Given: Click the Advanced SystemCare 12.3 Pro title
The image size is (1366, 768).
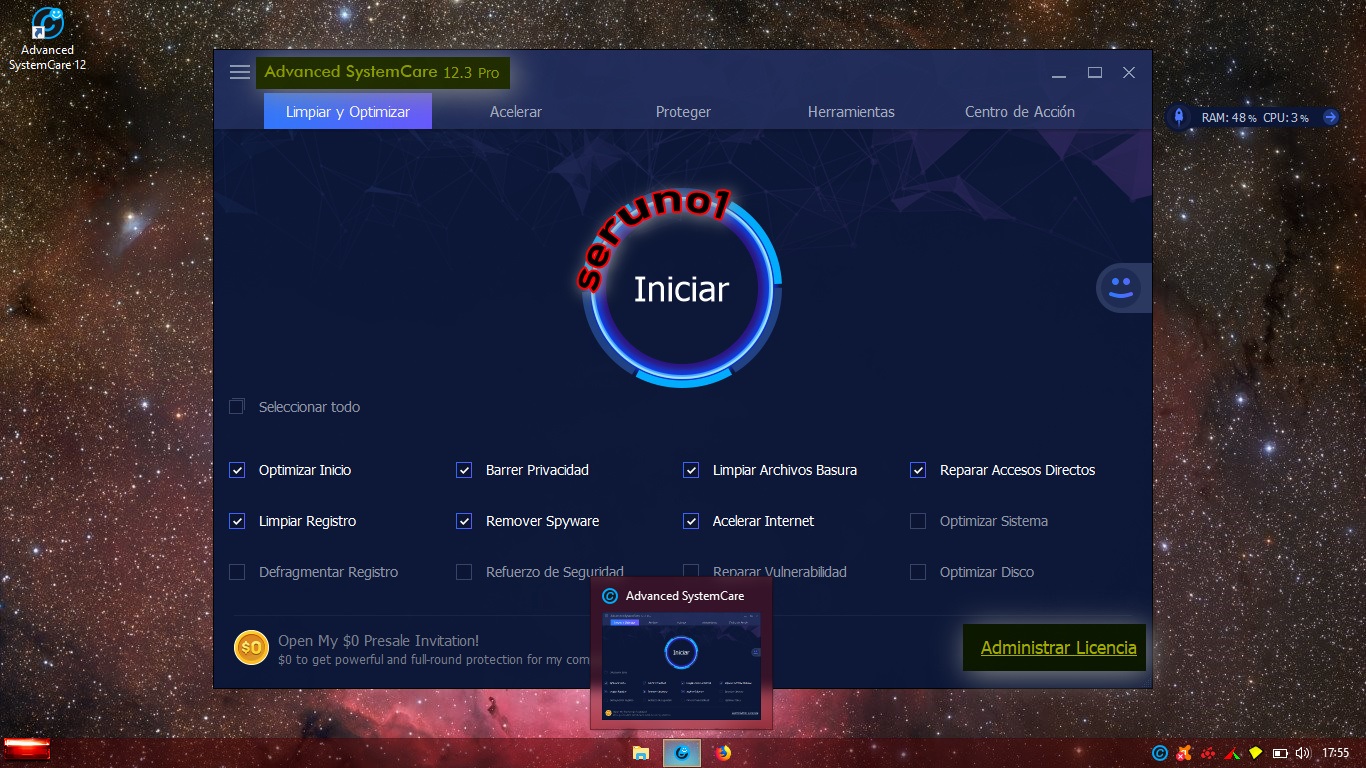Looking at the screenshot, I should (382, 72).
